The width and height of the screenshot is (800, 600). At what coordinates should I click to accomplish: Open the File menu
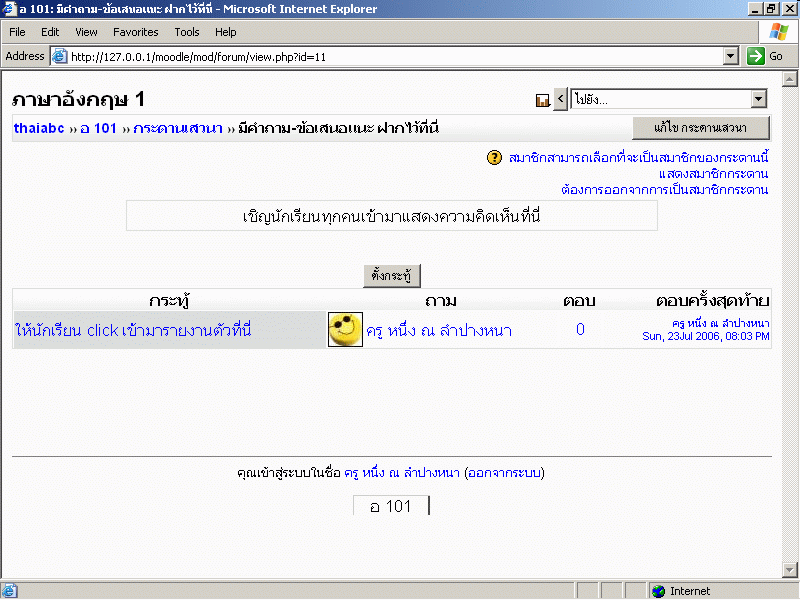17,32
